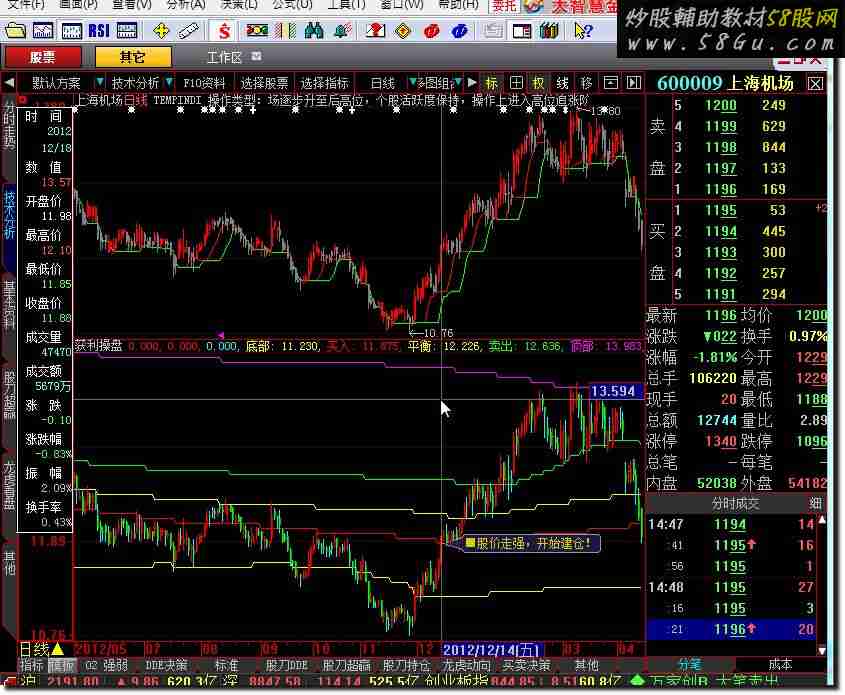
Task: Click the 选择股票 button
Action: 264,83
